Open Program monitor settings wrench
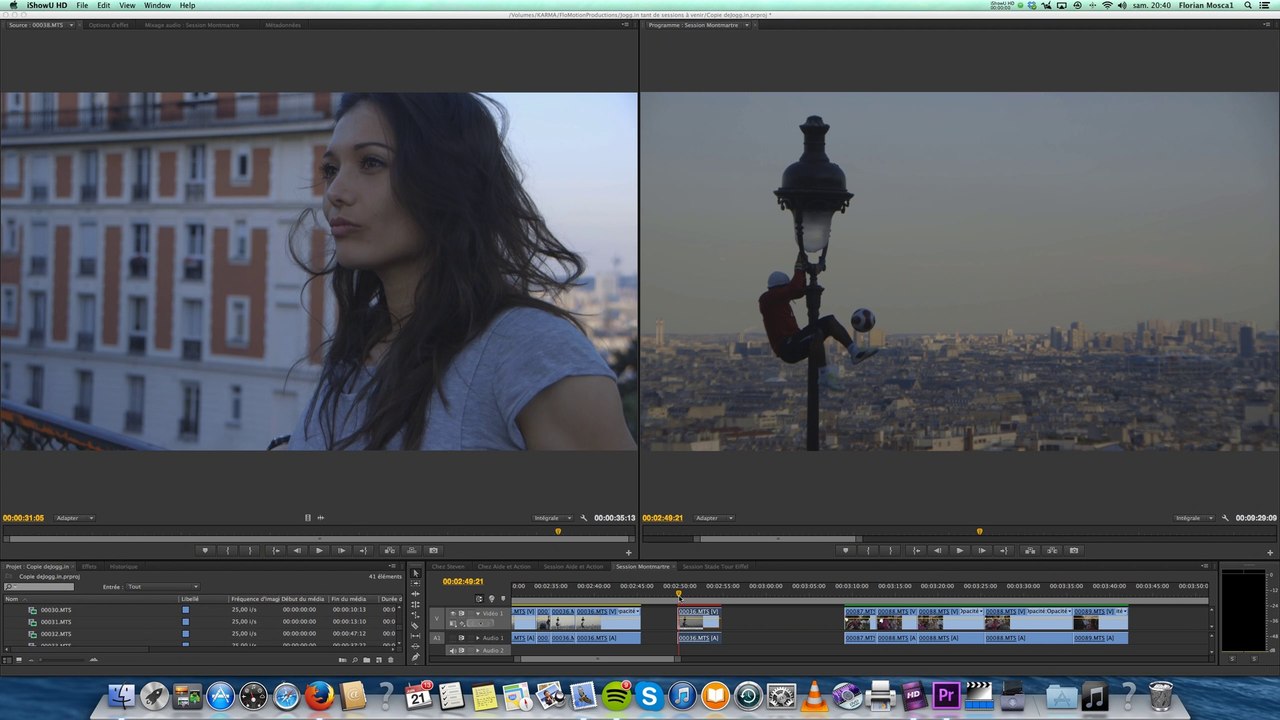 click(1225, 518)
